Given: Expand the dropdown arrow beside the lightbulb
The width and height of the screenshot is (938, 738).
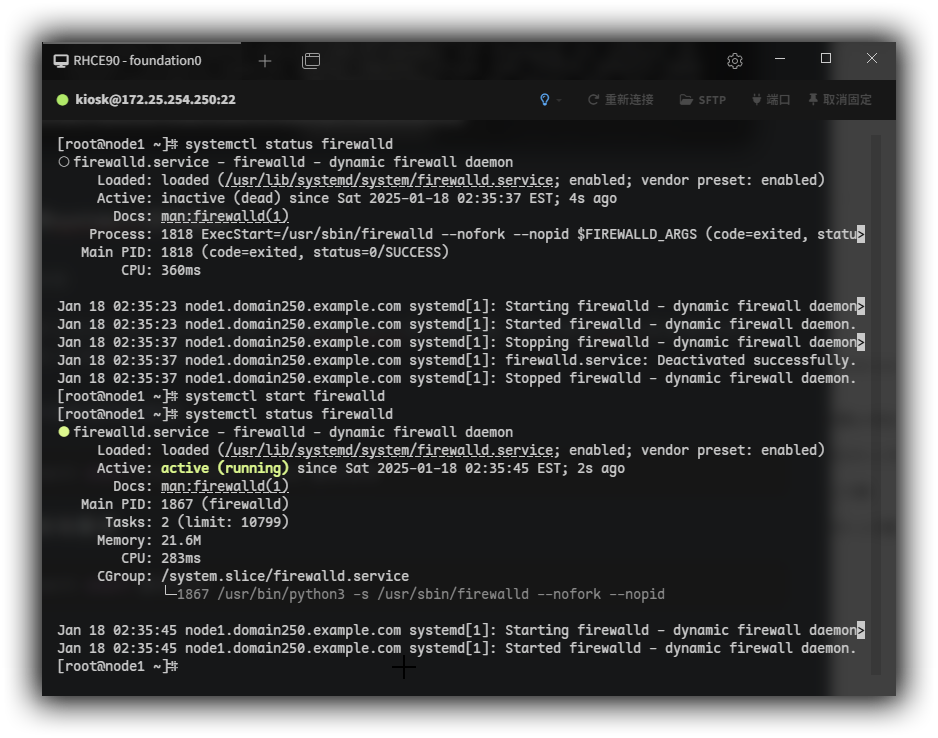Looking at the screenshot, I should [x=559, y=100].
